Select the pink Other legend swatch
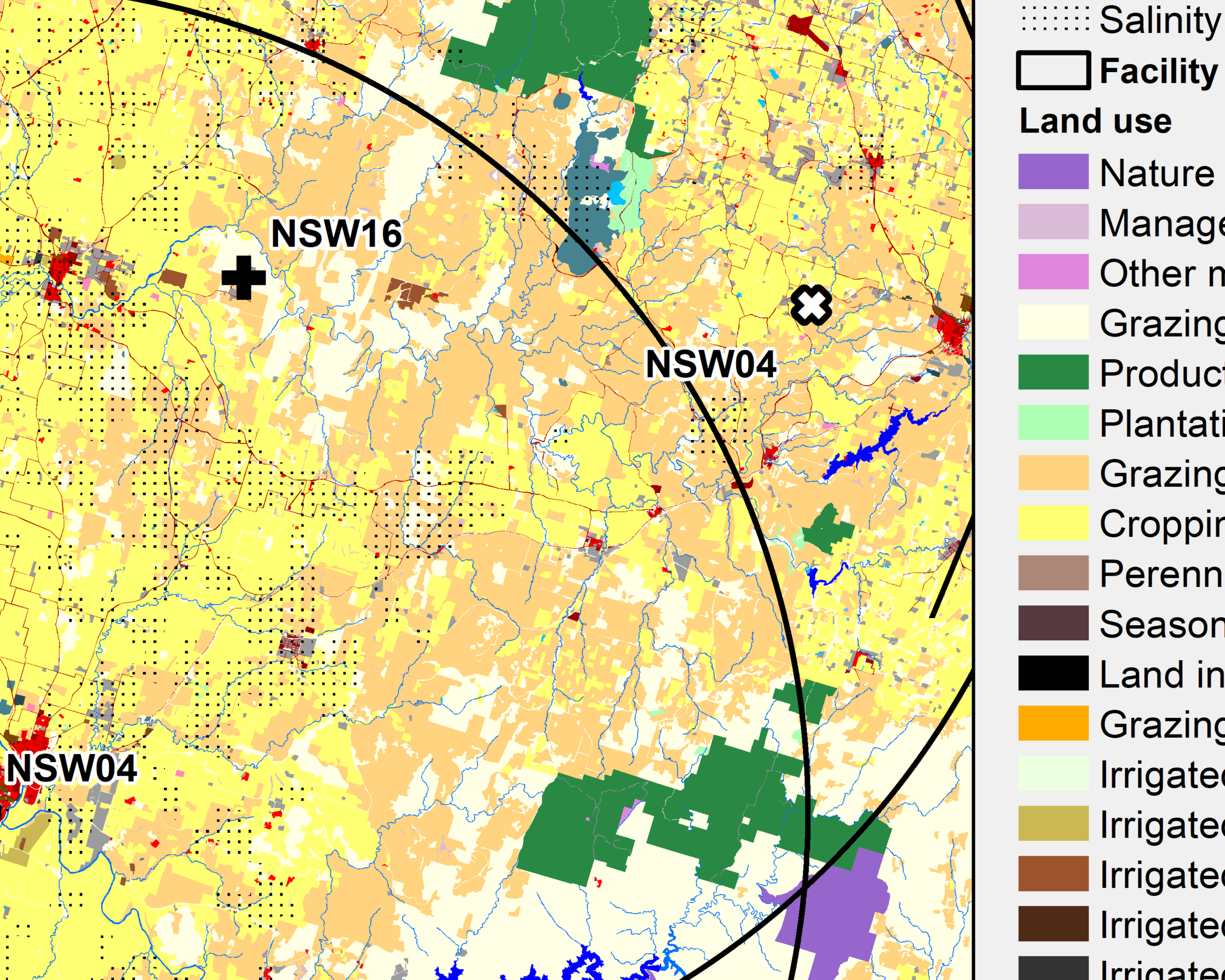Image resolution: width=1225 pixels, height=980 pixels. [1053, 272]
